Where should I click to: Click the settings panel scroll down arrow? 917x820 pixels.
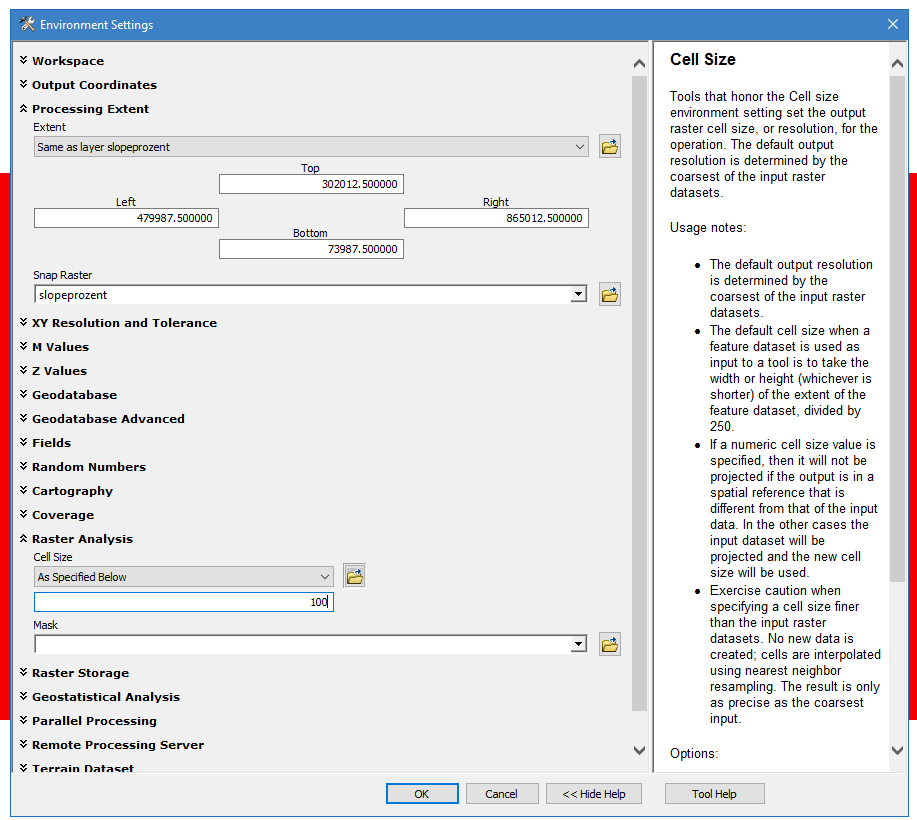tap(640, 750)
